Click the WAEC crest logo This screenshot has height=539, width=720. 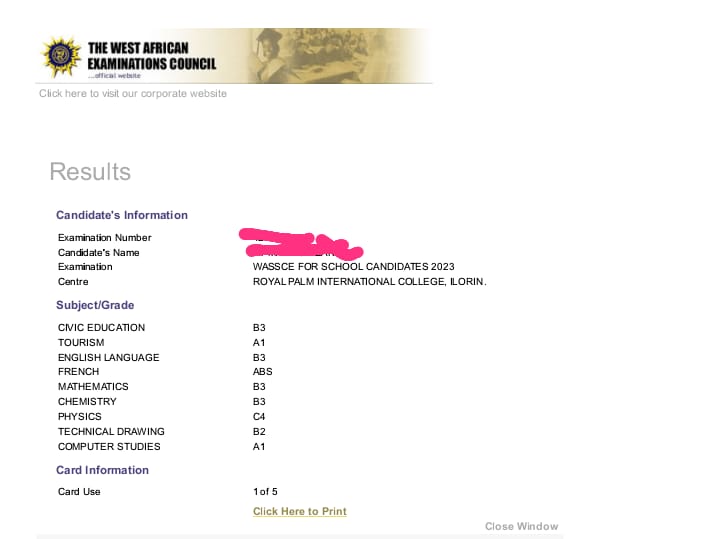click(x=61, y=57)
